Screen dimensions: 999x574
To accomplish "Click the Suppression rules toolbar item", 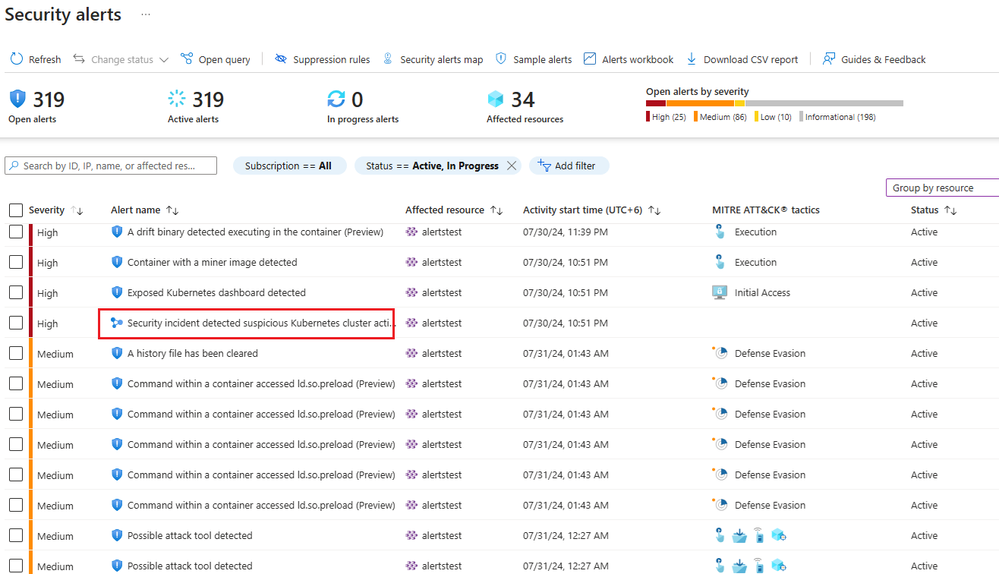I will pyautogui.click(x=322, y=59).
